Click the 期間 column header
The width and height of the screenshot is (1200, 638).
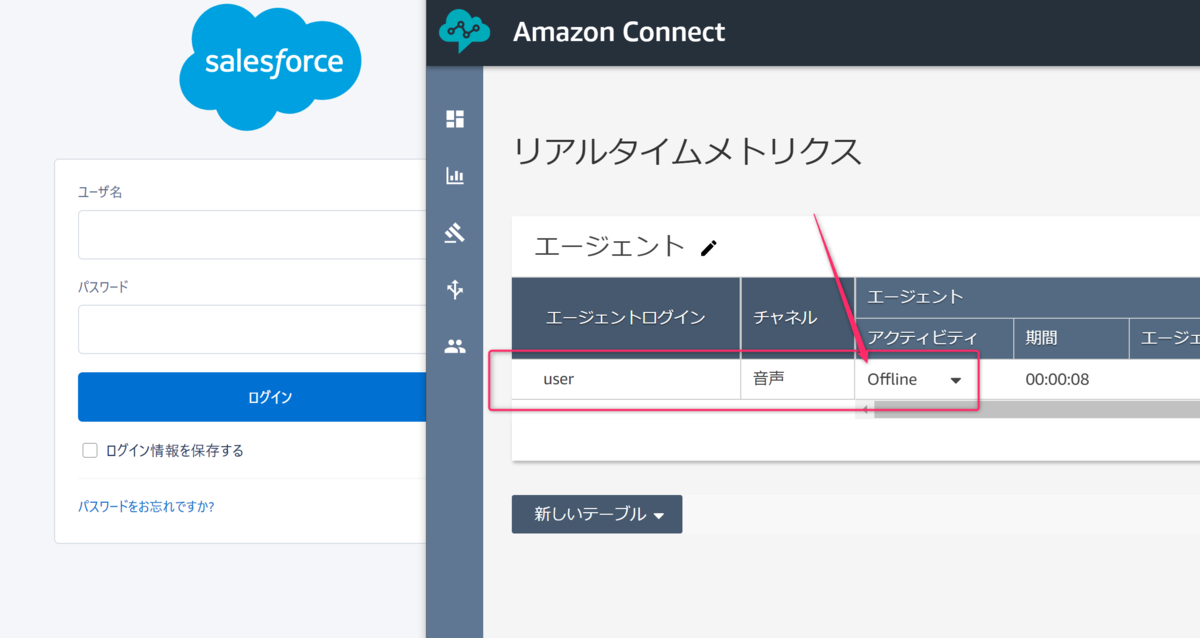pyautogui.click(x=1072, y=339)
